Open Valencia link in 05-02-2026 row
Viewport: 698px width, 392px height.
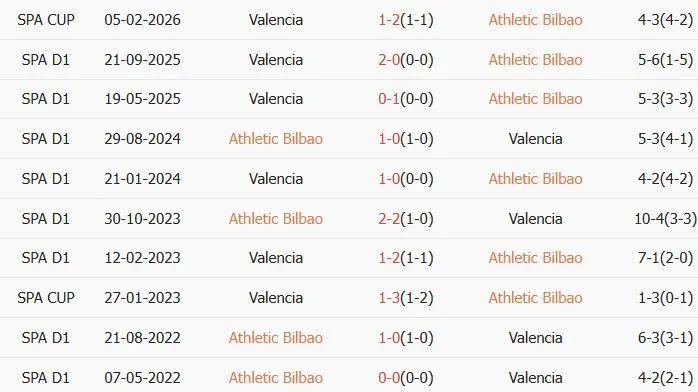click(276, 20)
